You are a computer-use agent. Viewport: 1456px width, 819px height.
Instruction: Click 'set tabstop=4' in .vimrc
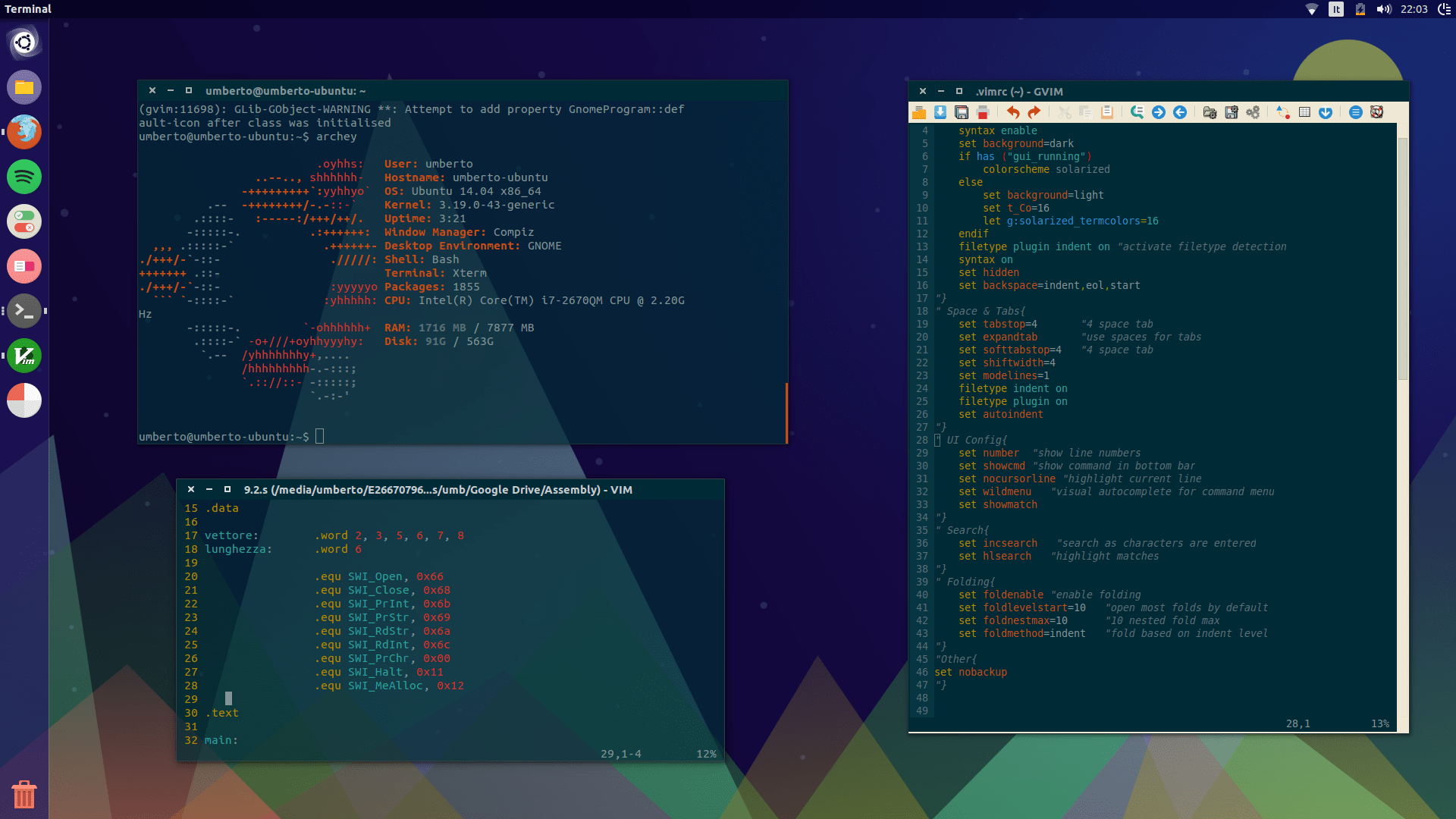tap(998, 324)
